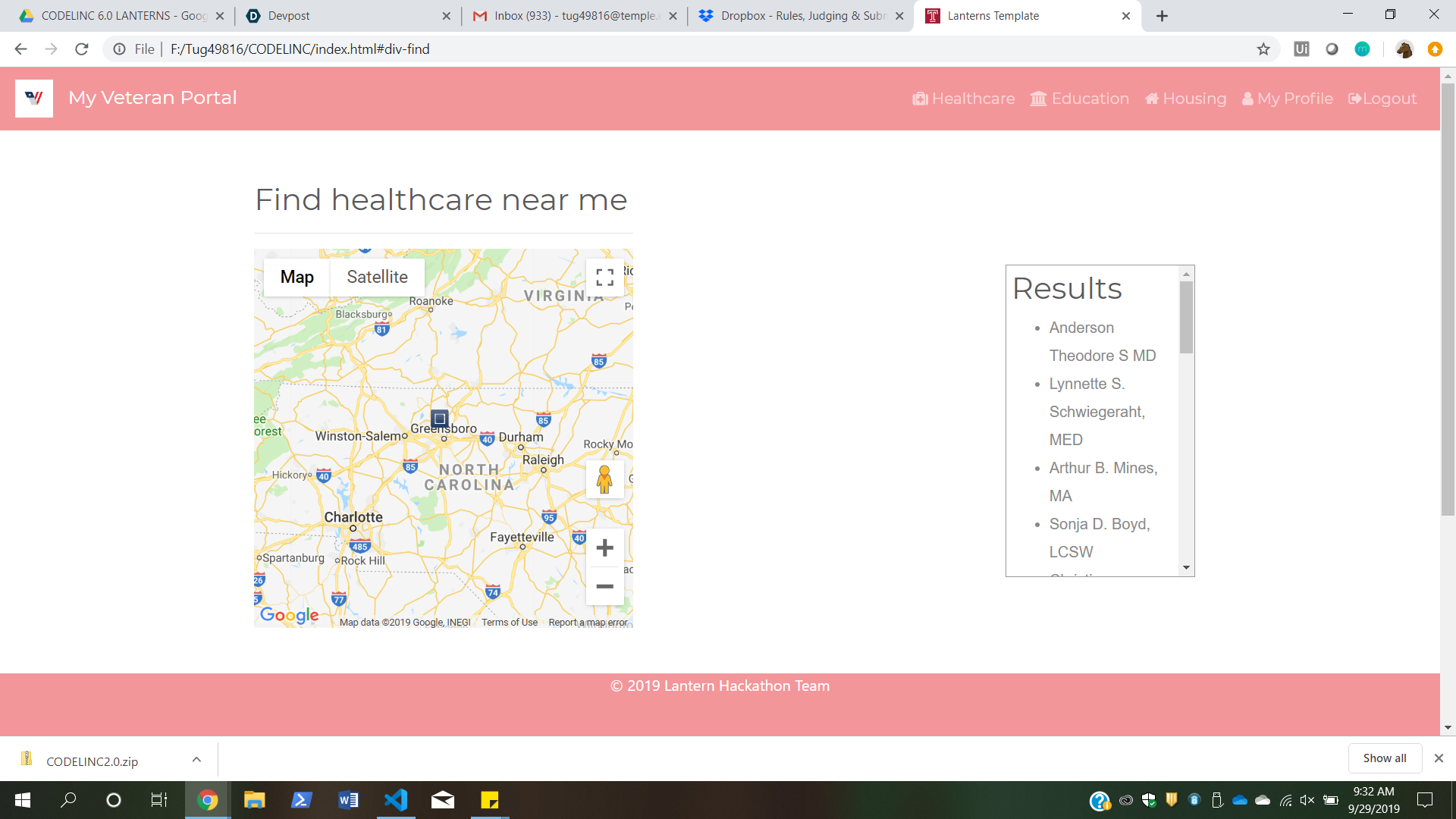Click the Street View pegman icon
1456x819 pixels.
604,479
